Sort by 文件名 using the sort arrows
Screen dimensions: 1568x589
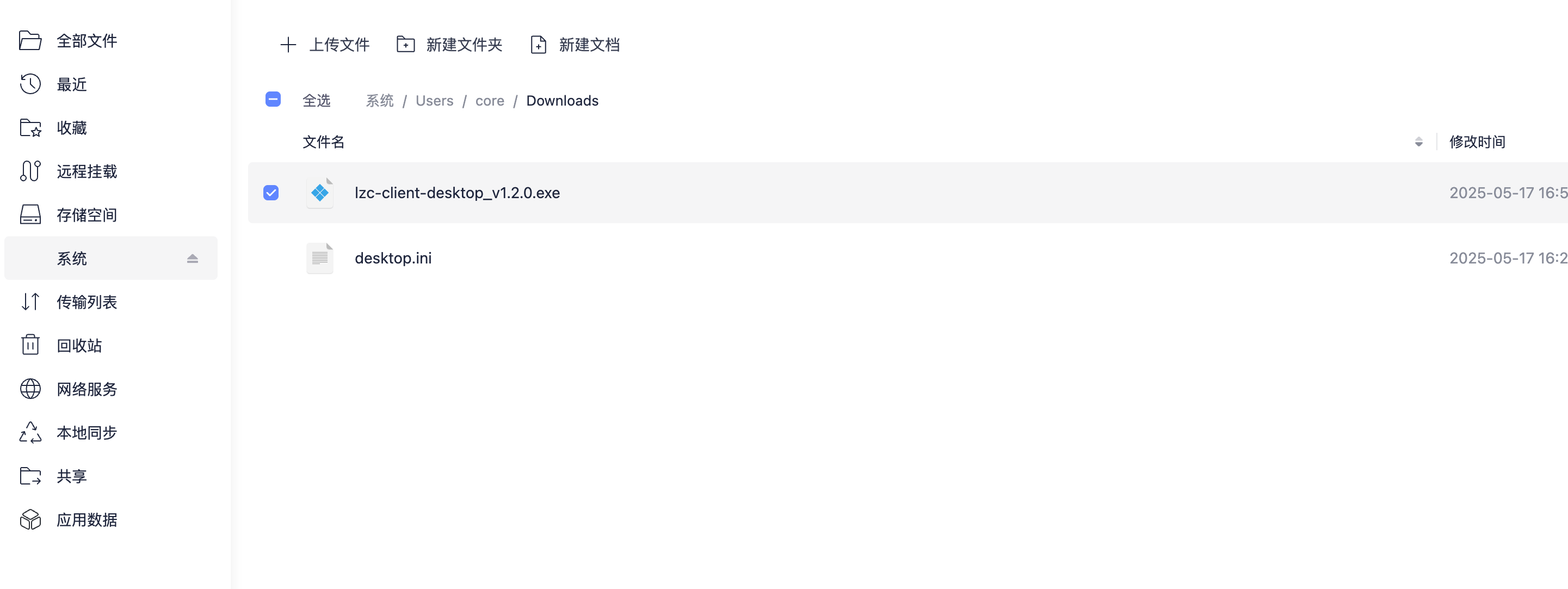[1418, 142]
